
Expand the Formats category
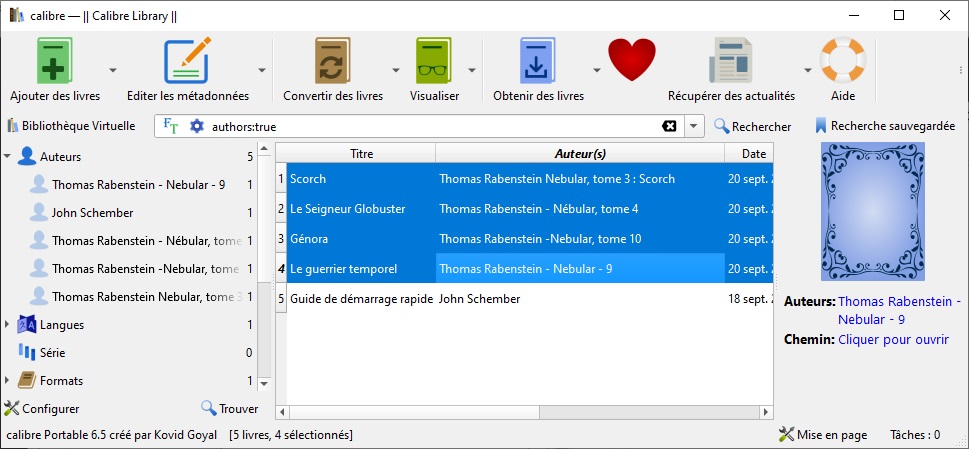tap(8, 381)
